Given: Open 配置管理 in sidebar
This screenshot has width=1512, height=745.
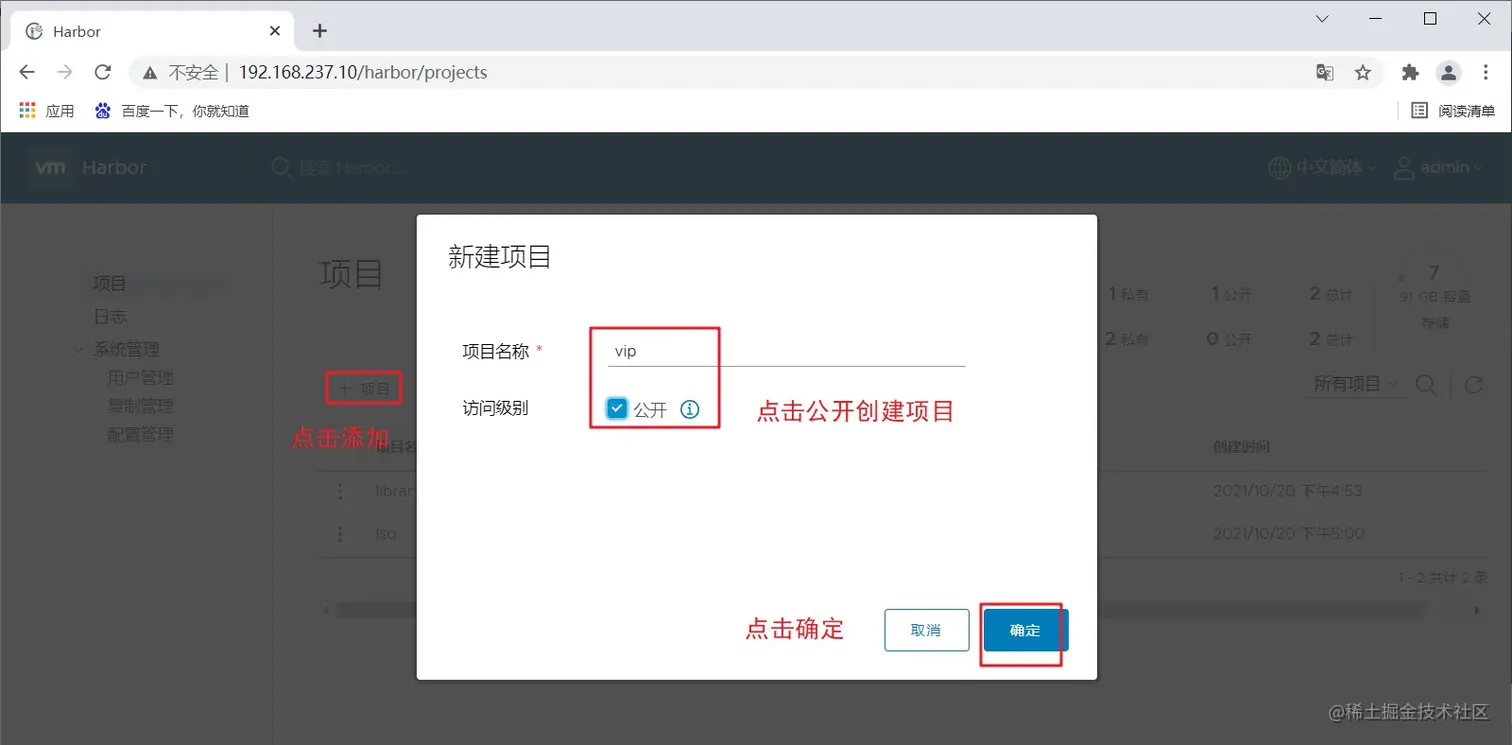Looking at the screenshot, I should [x=141, y=434].
